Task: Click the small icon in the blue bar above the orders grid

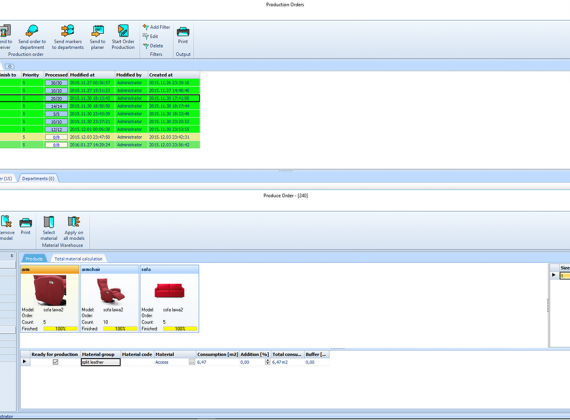Action: tap(9, 66)
